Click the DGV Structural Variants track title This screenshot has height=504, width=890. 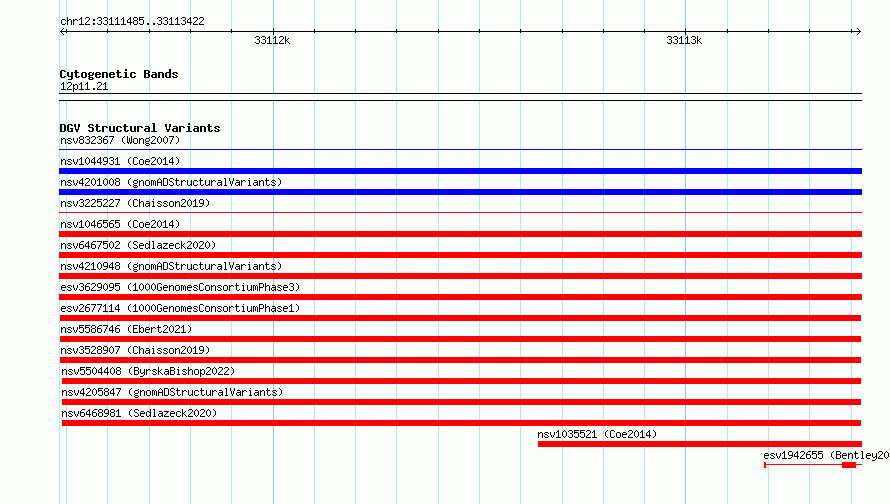pyautogui.click(x=140, y=128)
